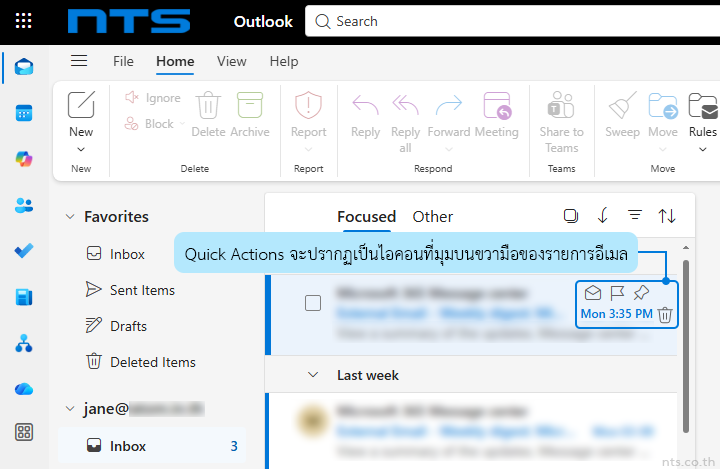Image resolution: width=720 pixels, height=469 pixels.
Task: Pin the email via quick action
Action: click(x=641, y=293)
